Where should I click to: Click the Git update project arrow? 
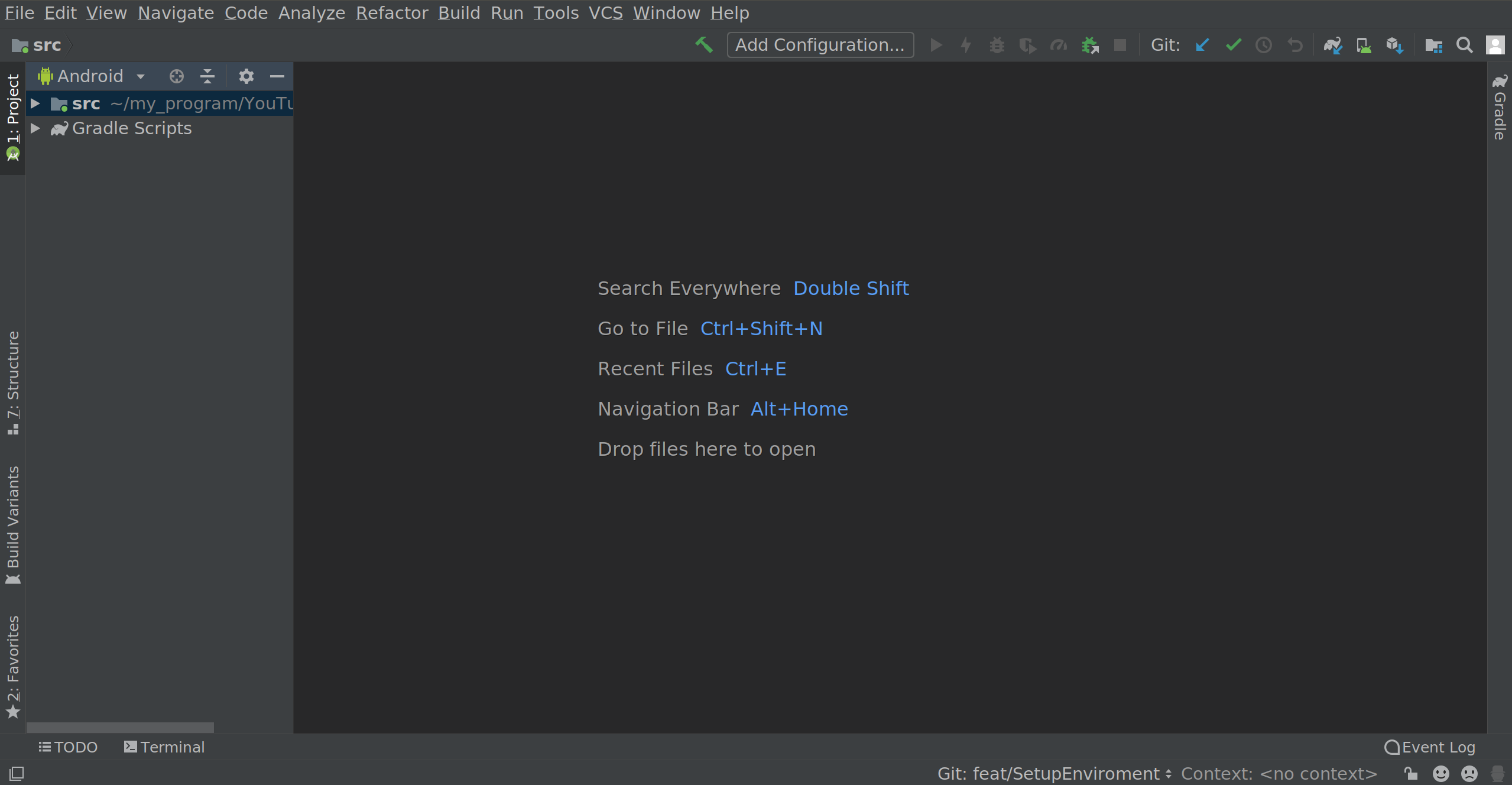(x=1202, y=45)
